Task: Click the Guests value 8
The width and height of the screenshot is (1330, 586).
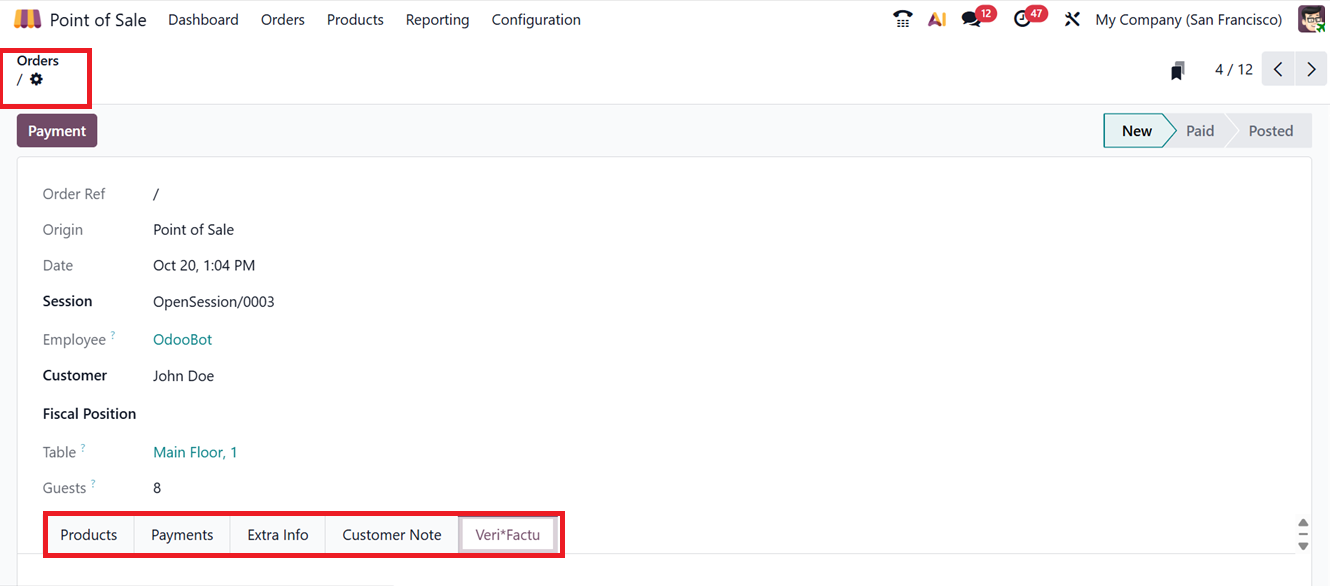Action: [x=157, y=488]
